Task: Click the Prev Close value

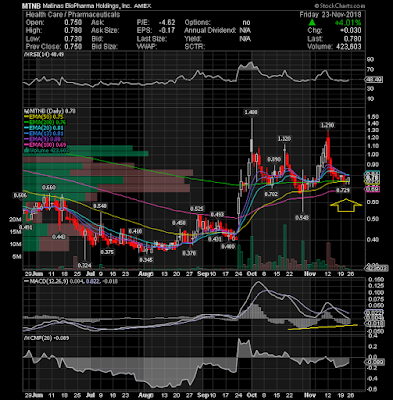Action: (x=73, y=47)
